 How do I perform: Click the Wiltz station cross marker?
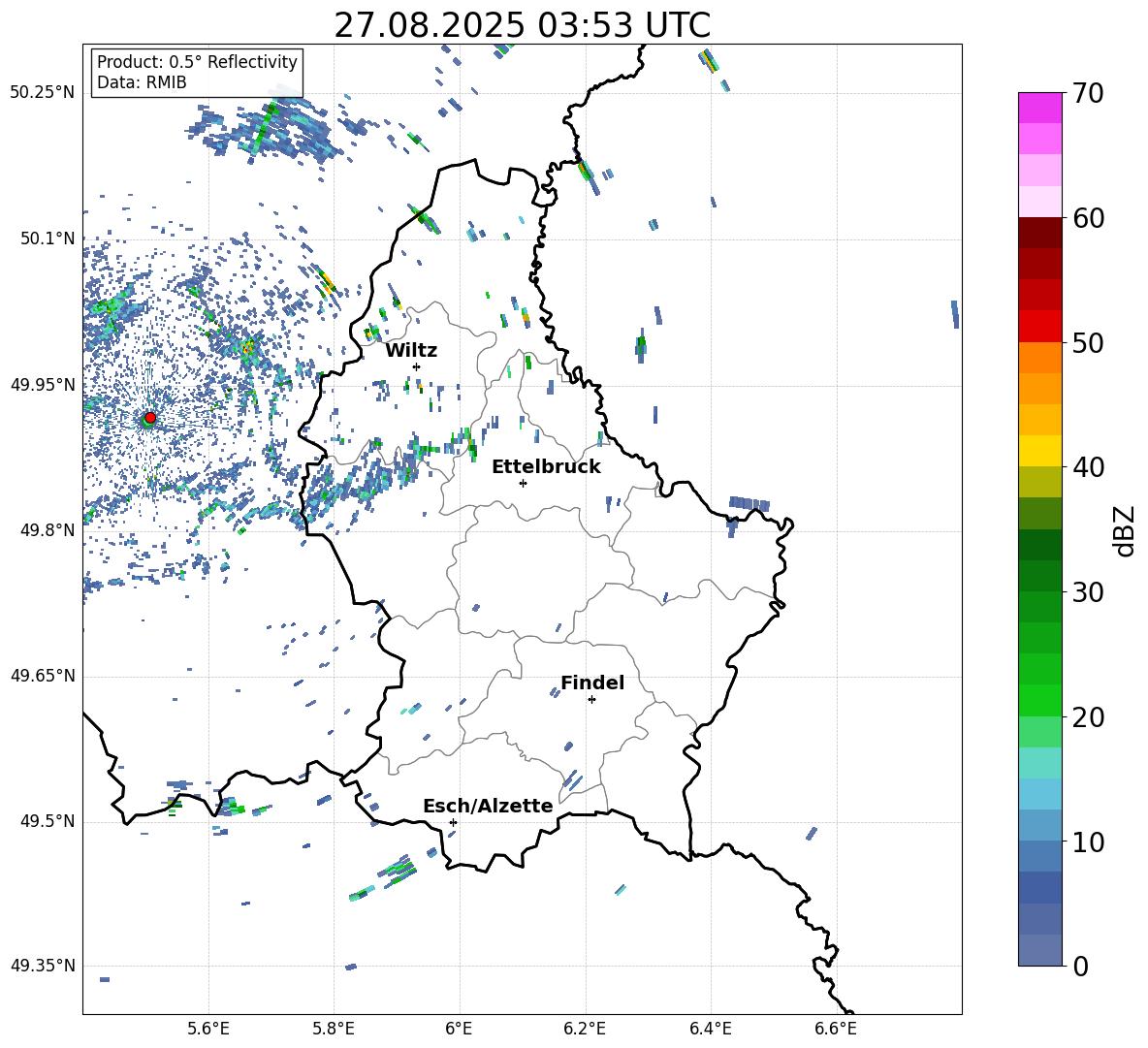(x=416, y=366)
